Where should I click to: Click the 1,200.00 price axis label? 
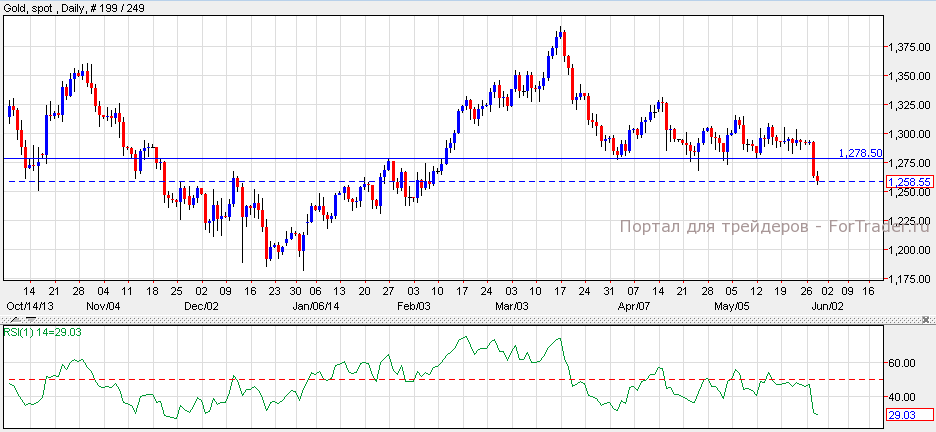tap(909, 250)
